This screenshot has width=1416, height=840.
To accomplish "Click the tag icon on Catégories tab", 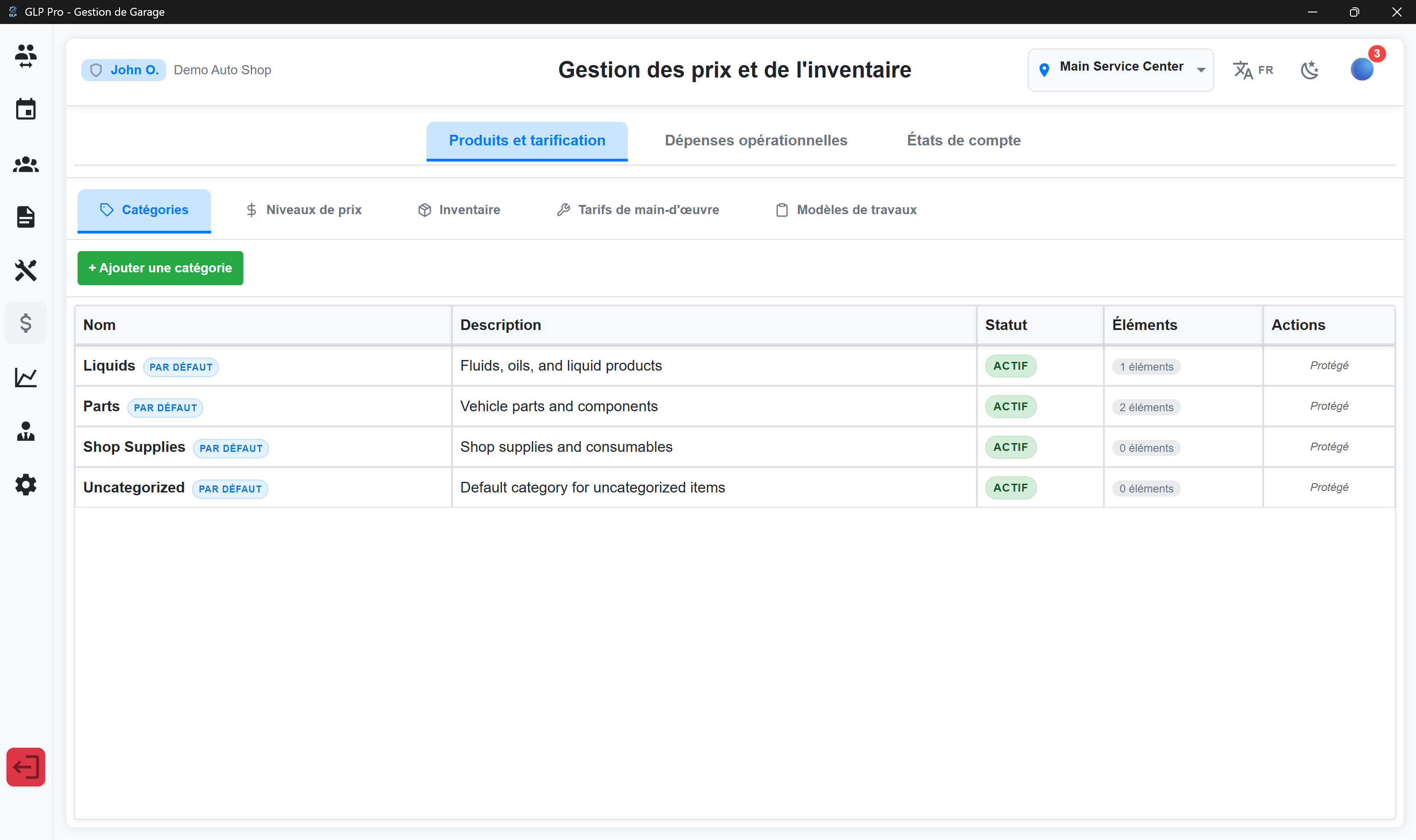I will coord(107,210).
